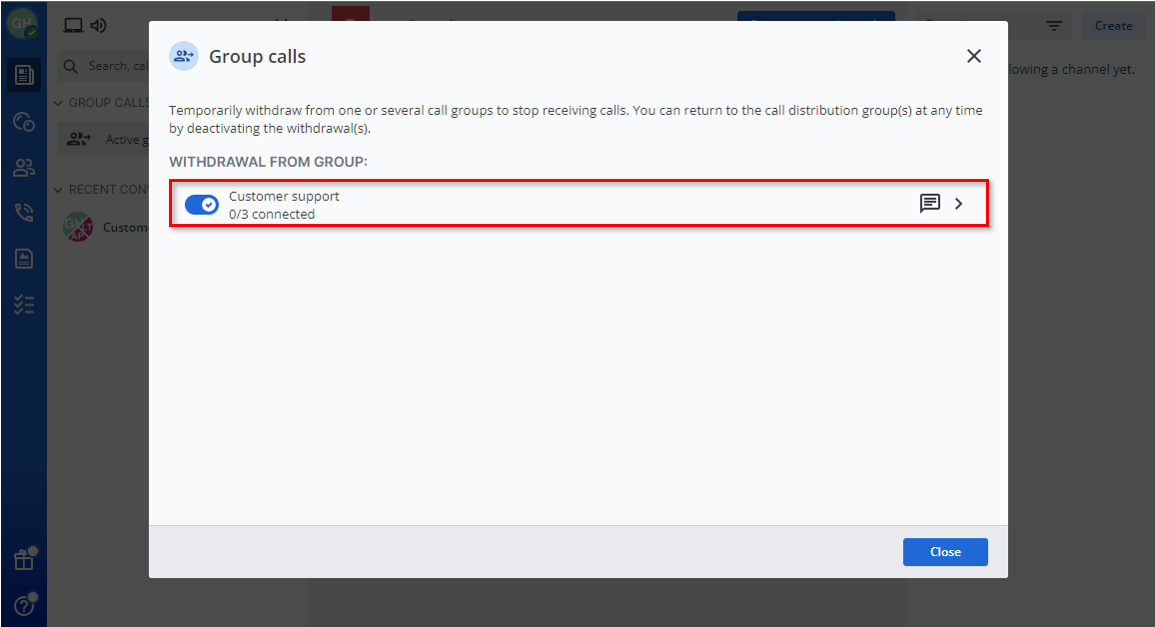Viewport: 1155px width, 627px height.
Task: Collapse the GROUP CALLS section
Action: coord(59,103)
